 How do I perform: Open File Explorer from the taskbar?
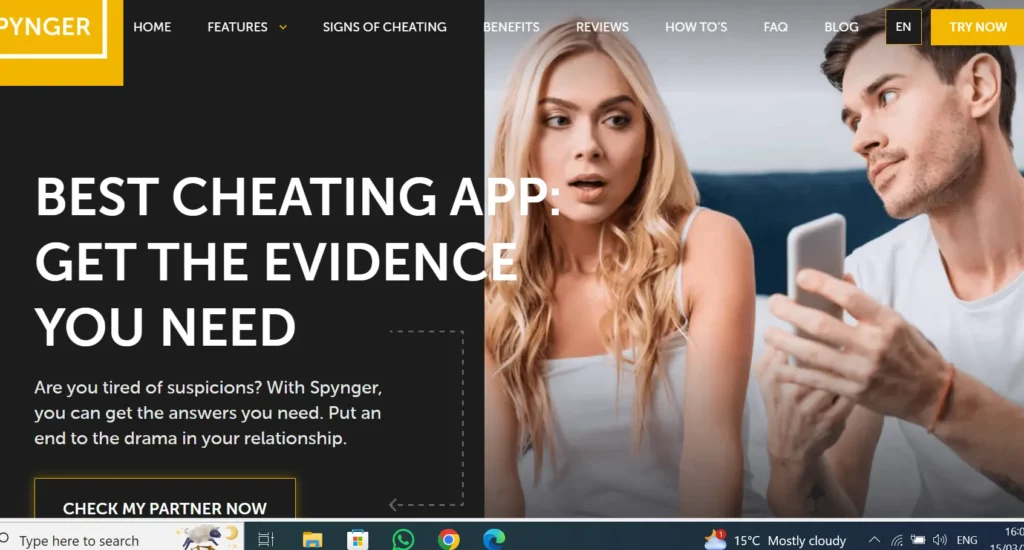[312, 540]
